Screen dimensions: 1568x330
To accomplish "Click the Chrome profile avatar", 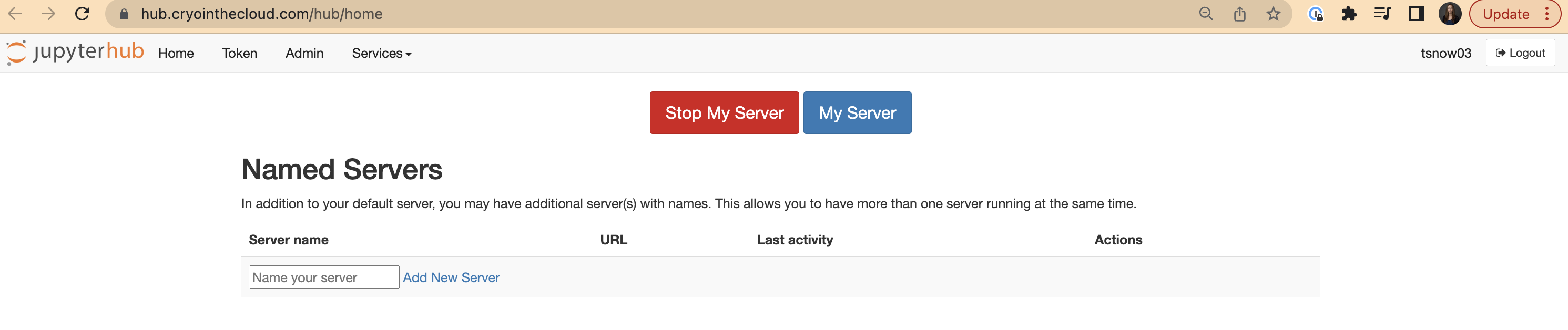I will tap(1449, 14).
